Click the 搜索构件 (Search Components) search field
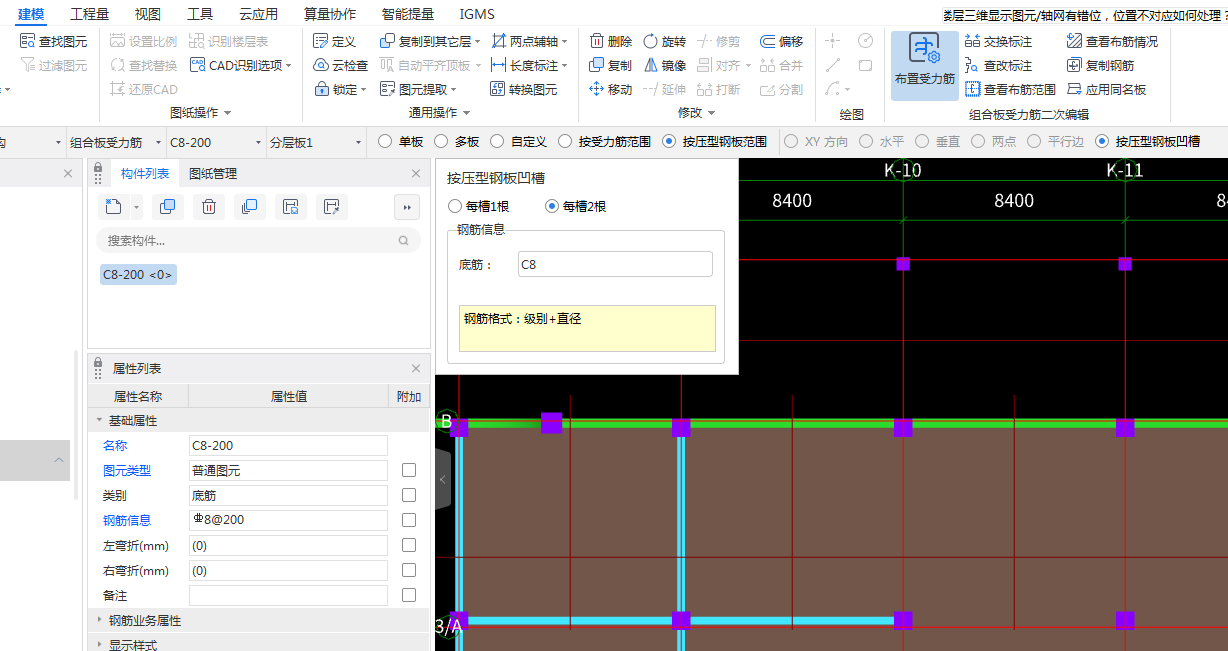This screenshot has height=651, width=1228. click(x=258, y=240)
